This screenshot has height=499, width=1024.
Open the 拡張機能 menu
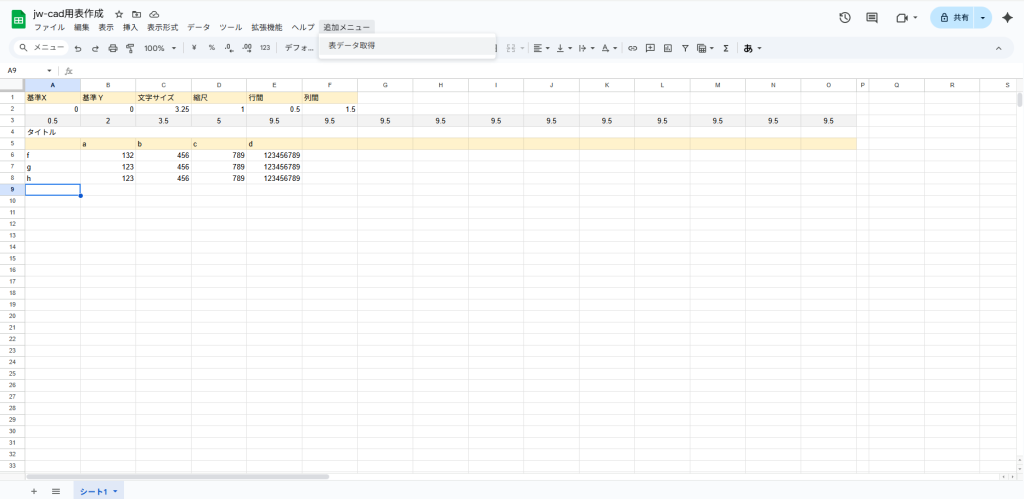click(267, 27)
